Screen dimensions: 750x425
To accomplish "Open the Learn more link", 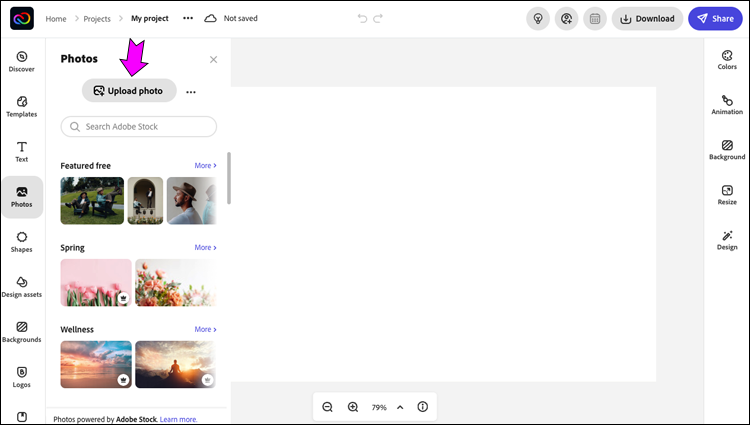I will coord(178,419).
